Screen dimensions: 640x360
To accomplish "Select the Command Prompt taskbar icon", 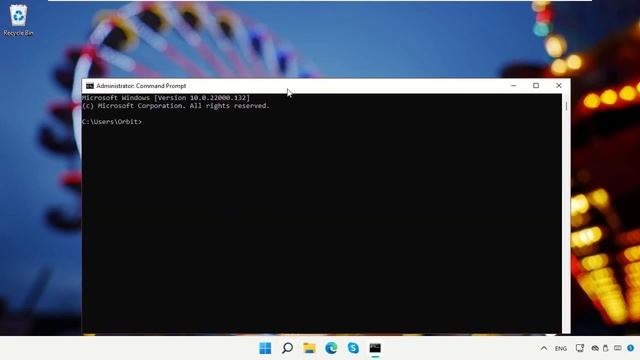I will [375, 348].
